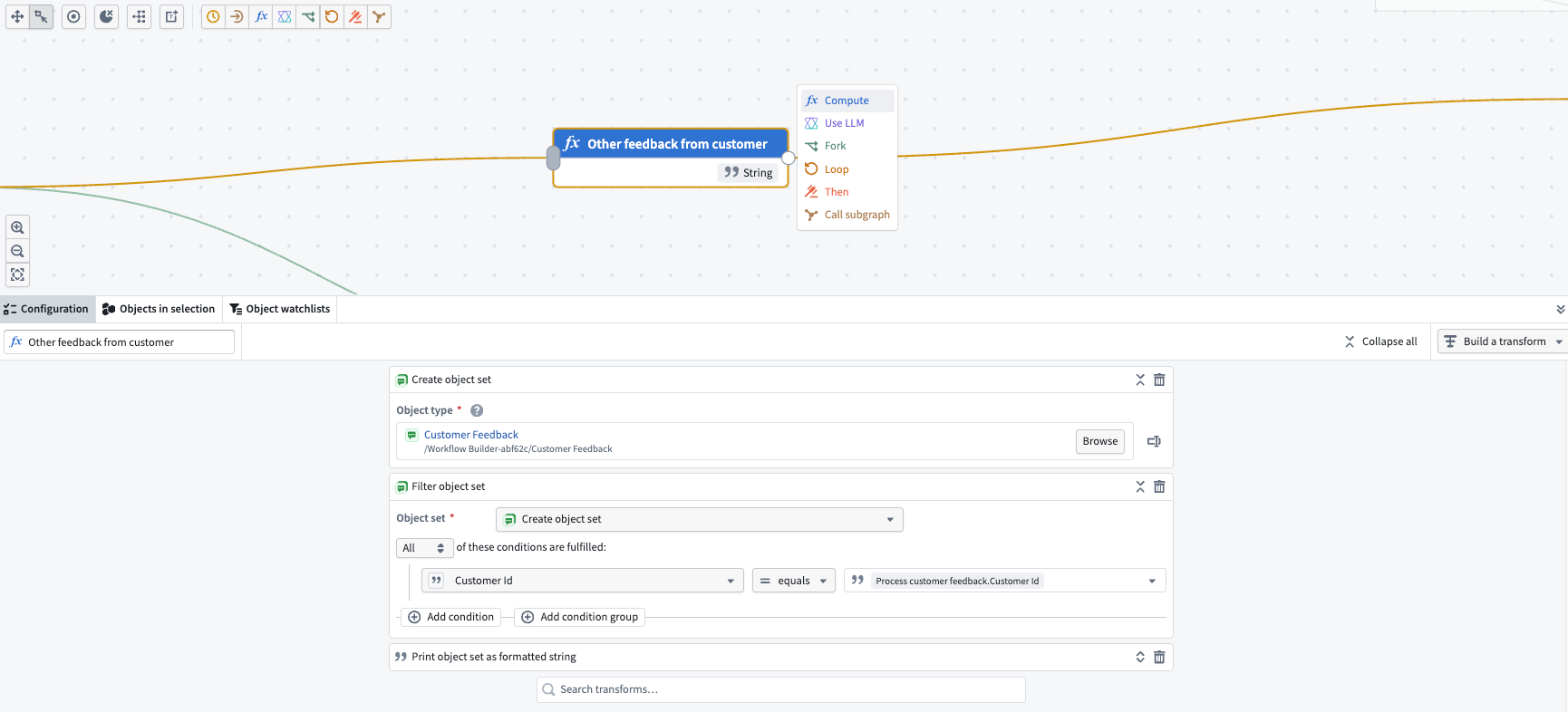Click the trash icon for Filter object set
Screen dimensions: 1568x712
pos(1159,486)
